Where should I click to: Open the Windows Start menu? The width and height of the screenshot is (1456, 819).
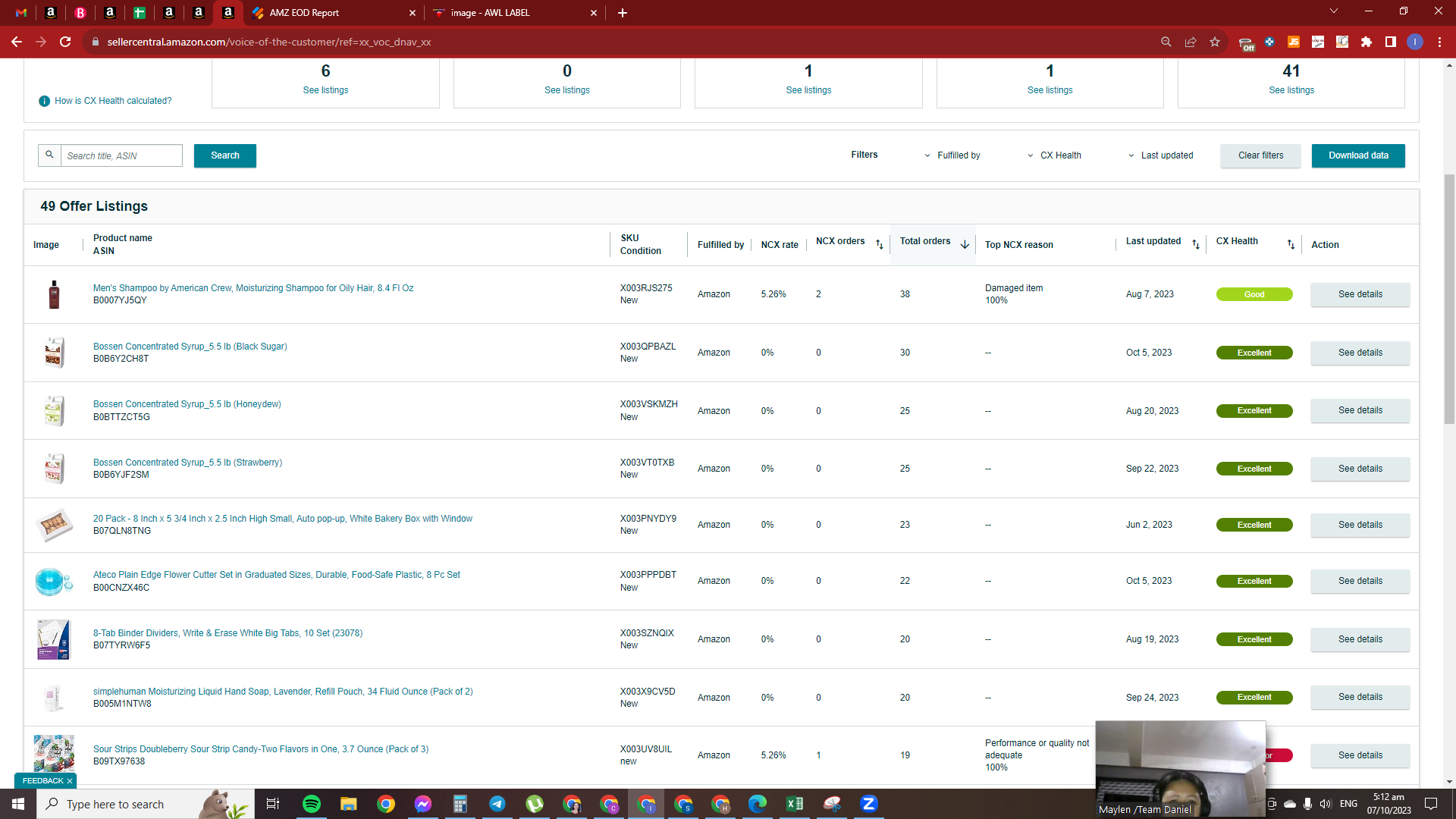coord(18,804)
